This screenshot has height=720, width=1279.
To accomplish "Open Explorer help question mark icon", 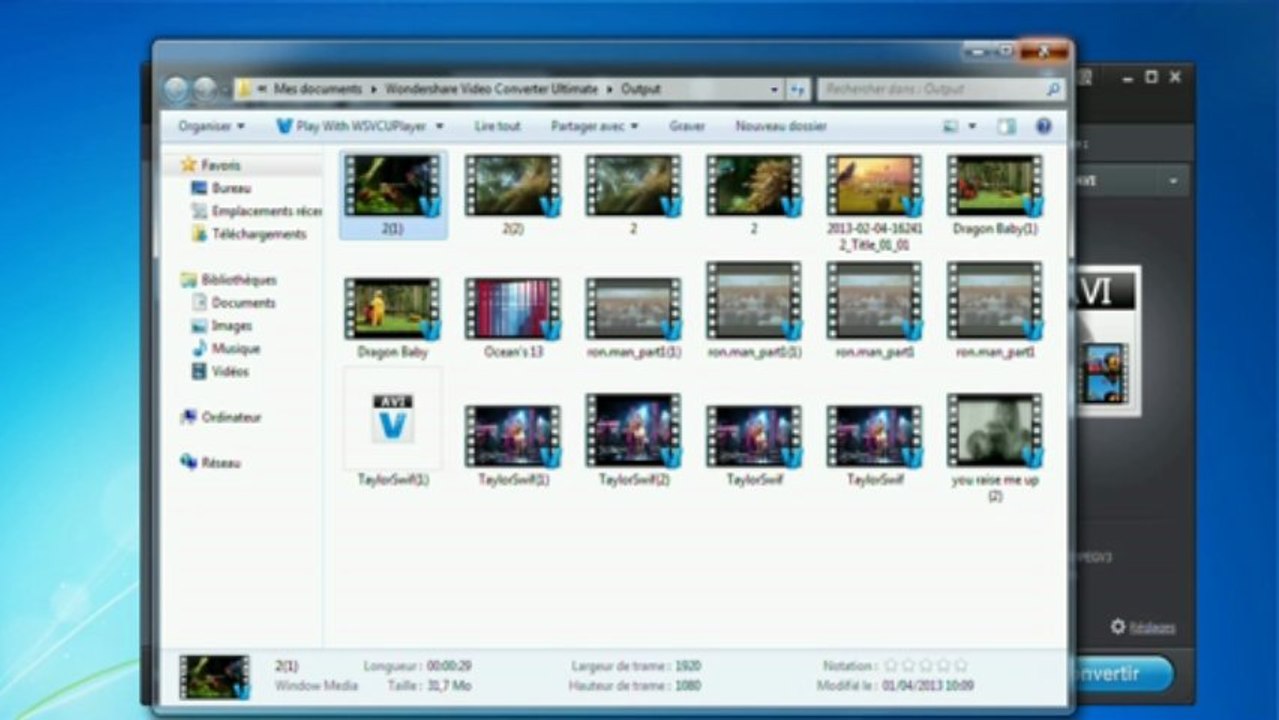I will tap(1043, 126).
